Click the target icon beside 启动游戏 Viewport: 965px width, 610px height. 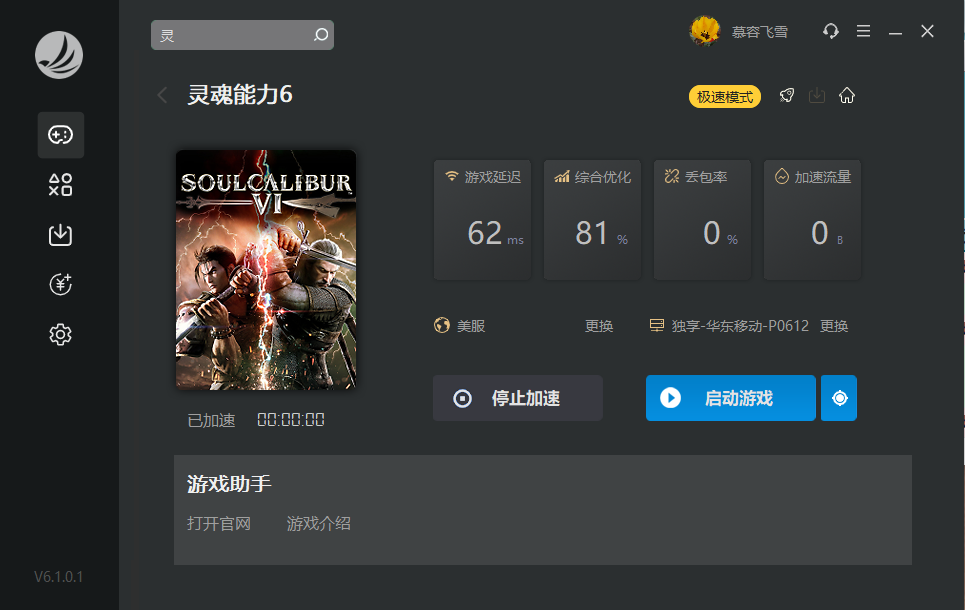(x=839, y=398)
